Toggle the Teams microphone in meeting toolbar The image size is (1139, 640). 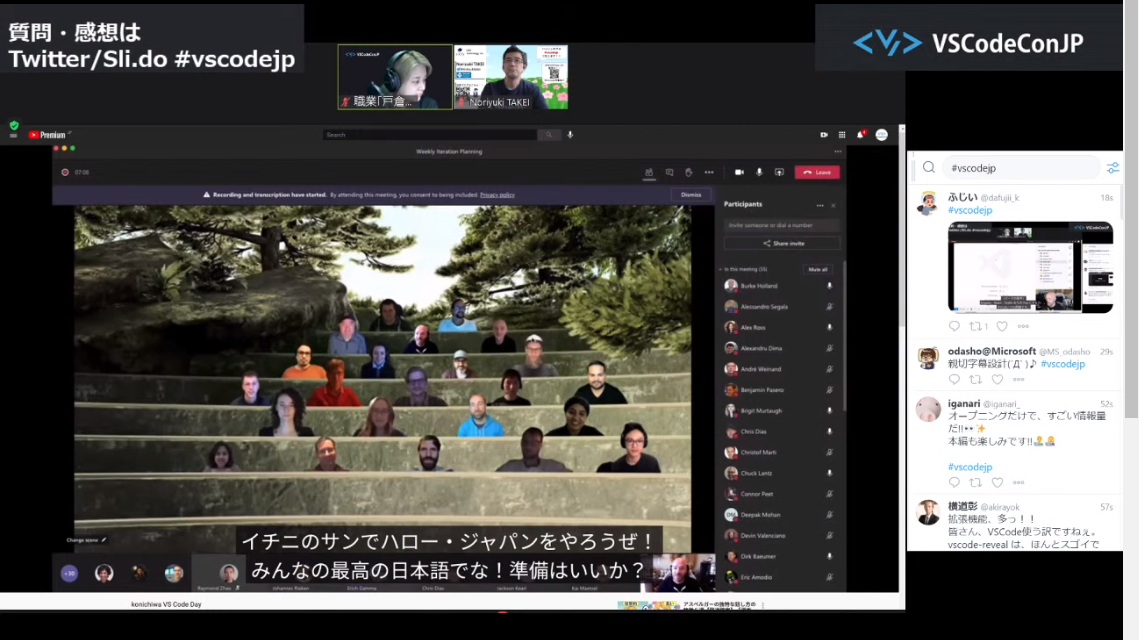tap(759, 173)
